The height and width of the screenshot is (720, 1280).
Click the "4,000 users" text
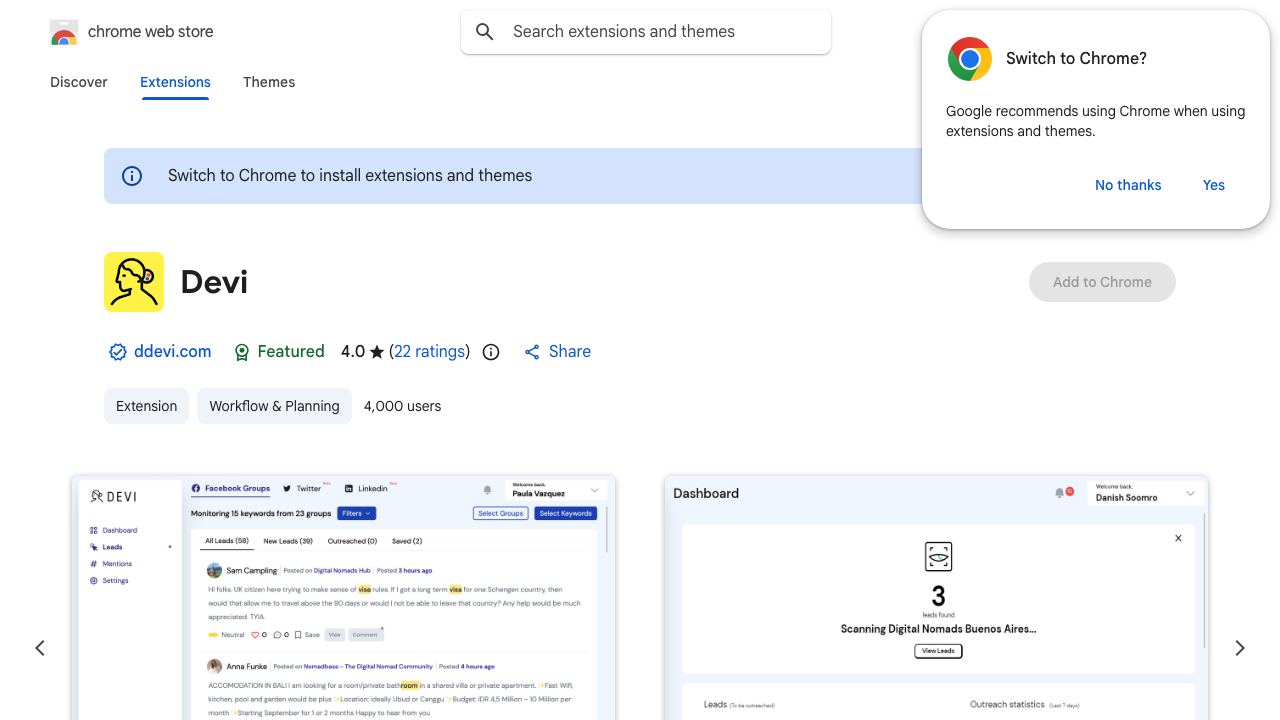[x=403, y=406]
